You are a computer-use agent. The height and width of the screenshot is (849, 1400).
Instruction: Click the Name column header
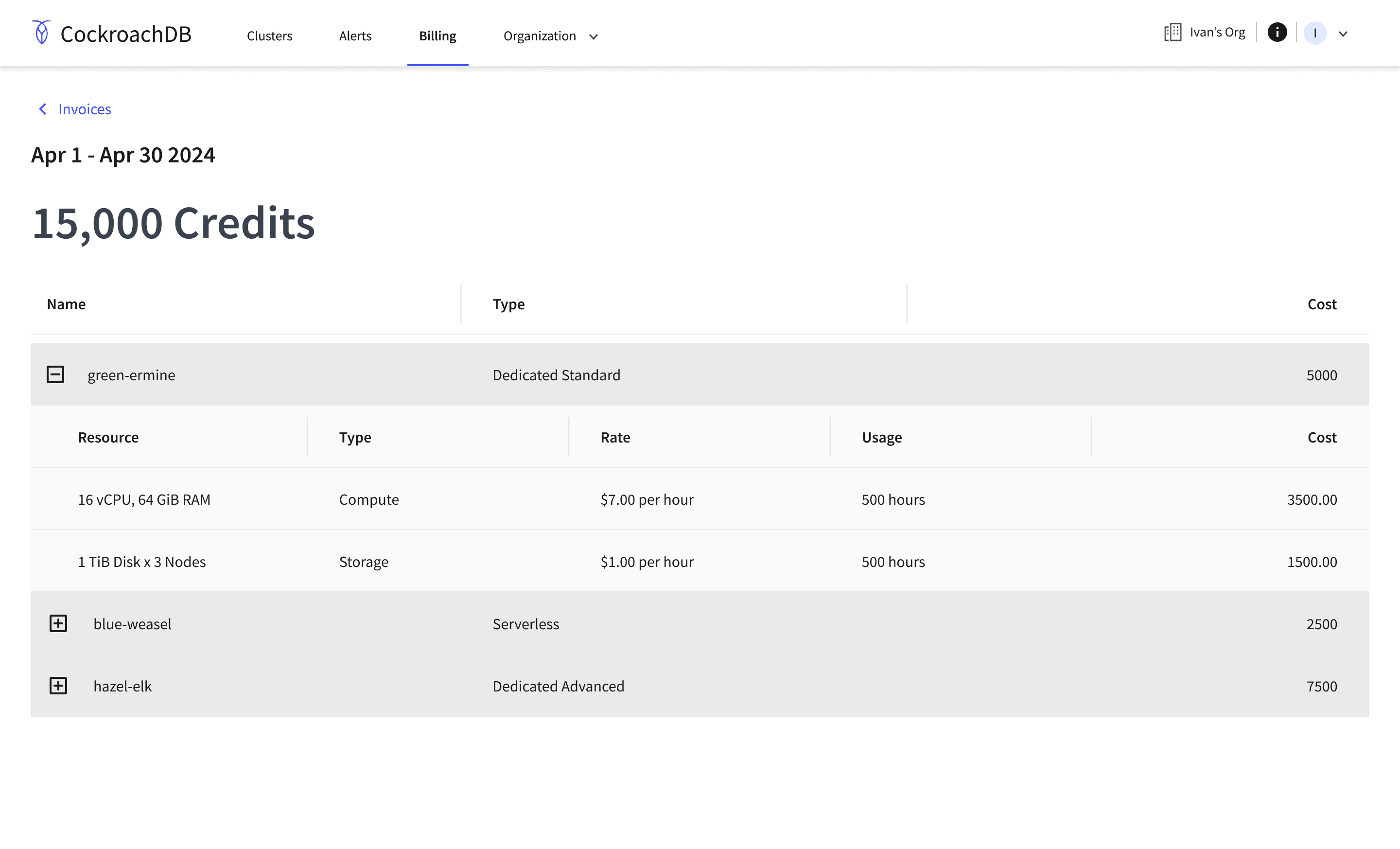point(66,304)
